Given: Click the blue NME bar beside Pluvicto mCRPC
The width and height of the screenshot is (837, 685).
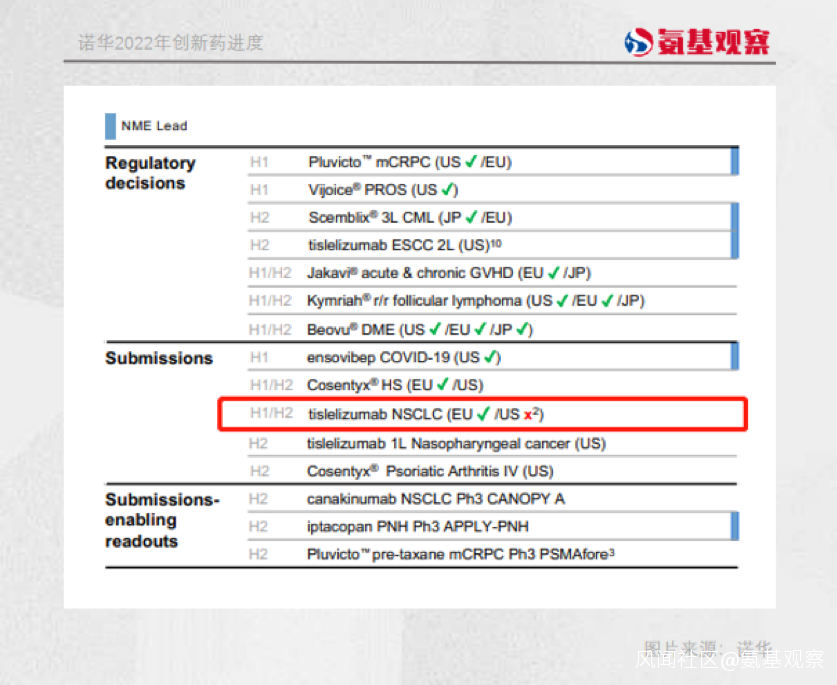Looking at the screenshot, I should (x=735, y=161).
